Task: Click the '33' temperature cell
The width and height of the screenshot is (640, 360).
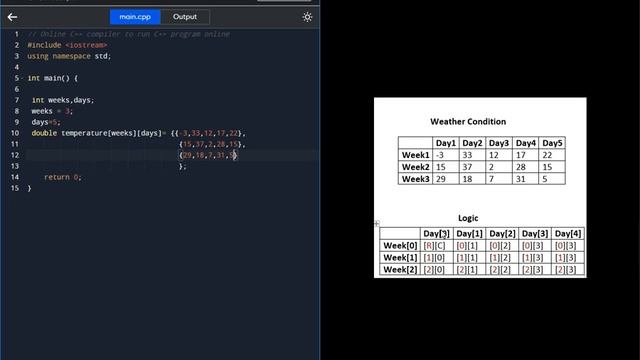Action: pos(472,155)
